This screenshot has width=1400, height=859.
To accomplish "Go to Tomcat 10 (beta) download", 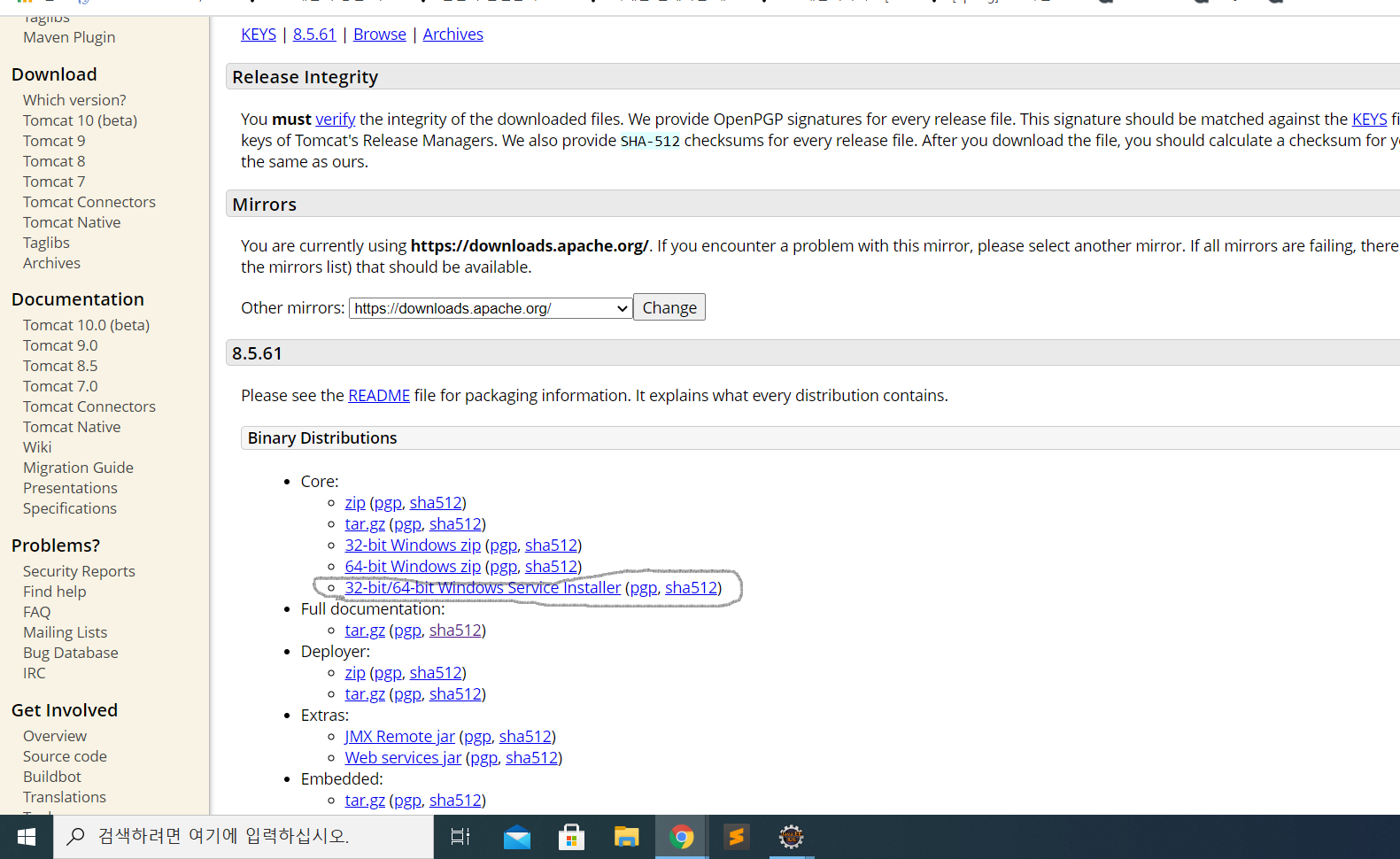I will tap(80, 120).
